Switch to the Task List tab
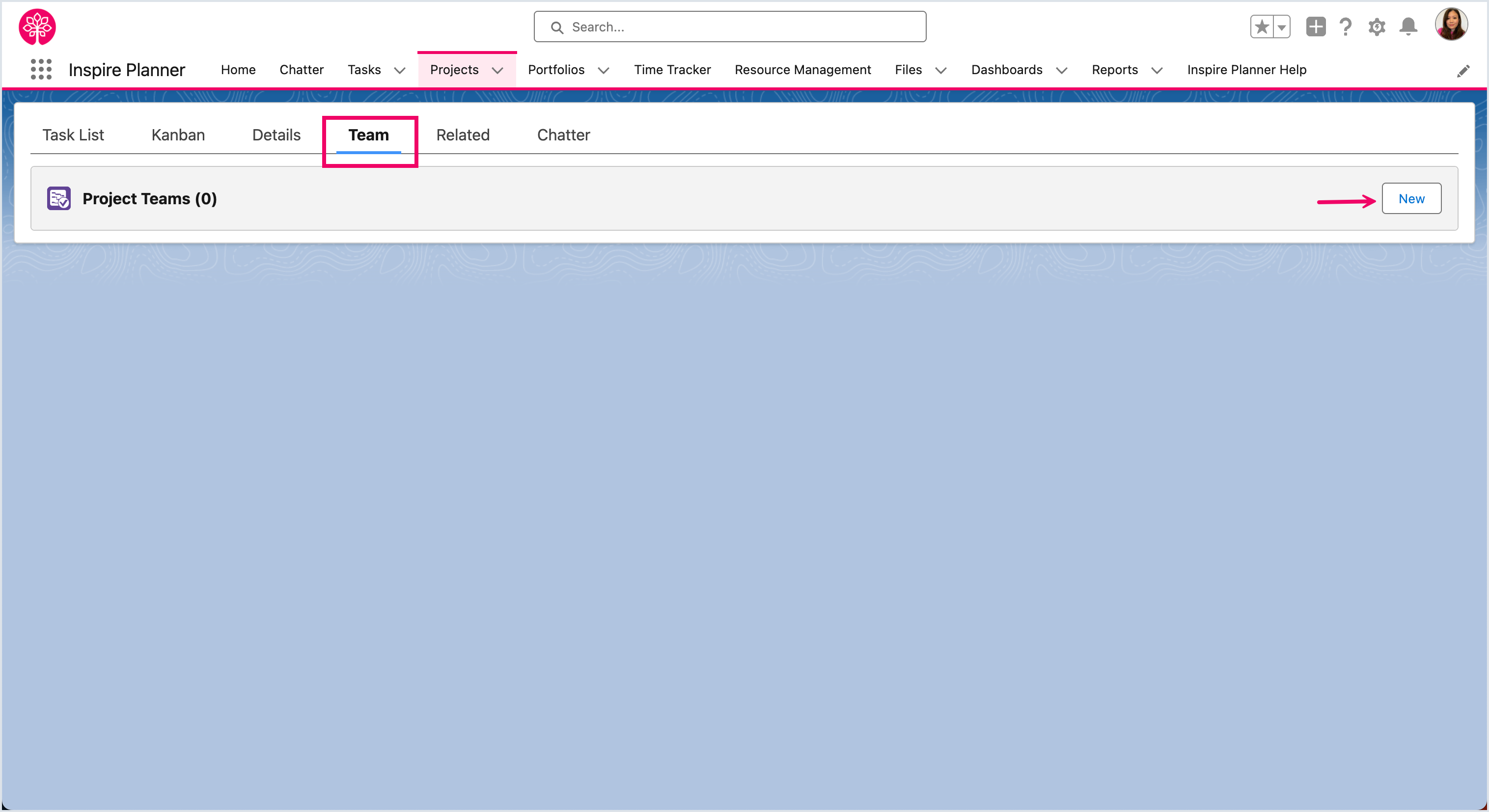 [x=73, y=135]
